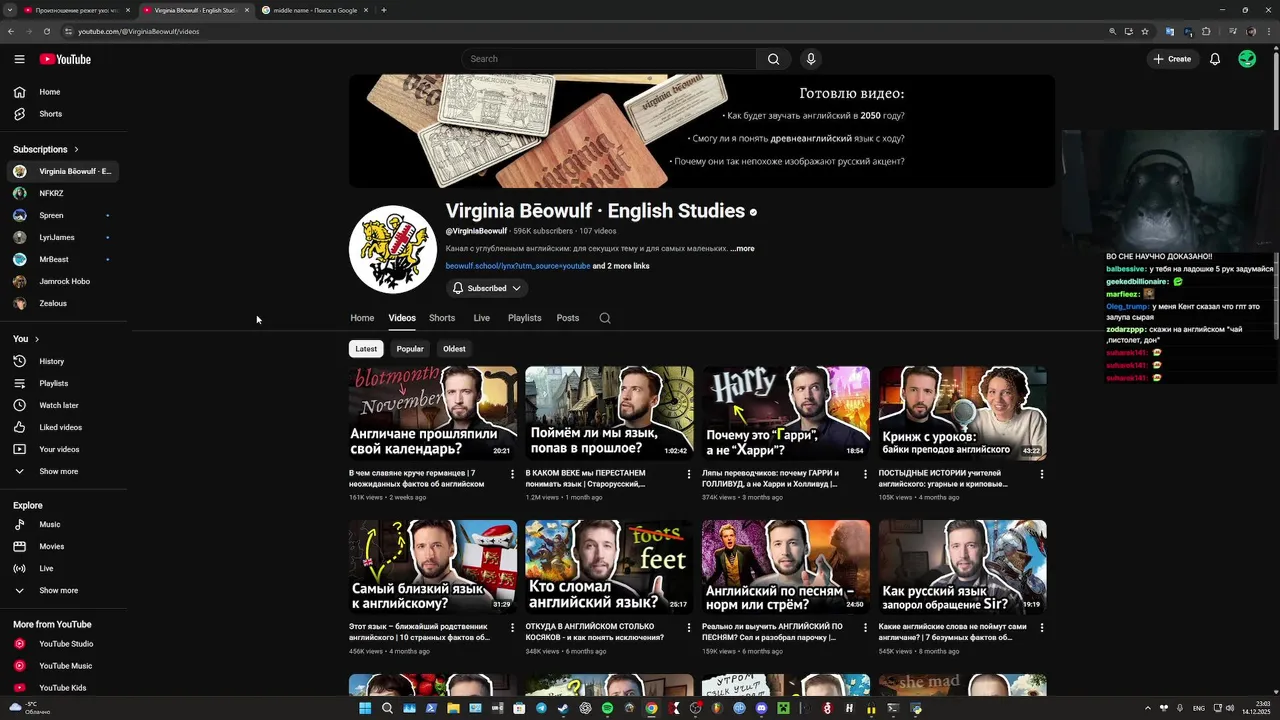Image resolution: width=1280 pixels, height=720 pixels.
Task: Open YouTube Kids link
Action: 64,688
